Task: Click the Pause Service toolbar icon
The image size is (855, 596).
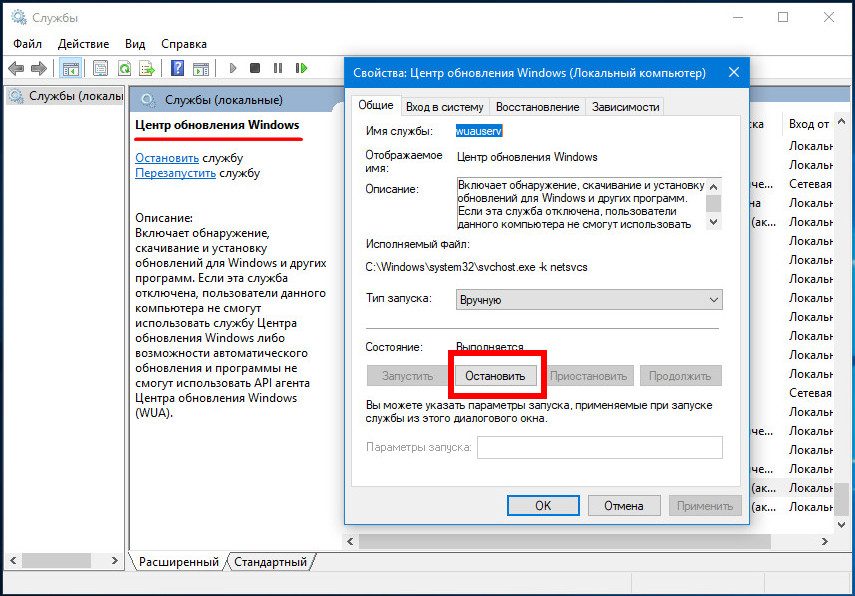Action: [x=278, y=68]
